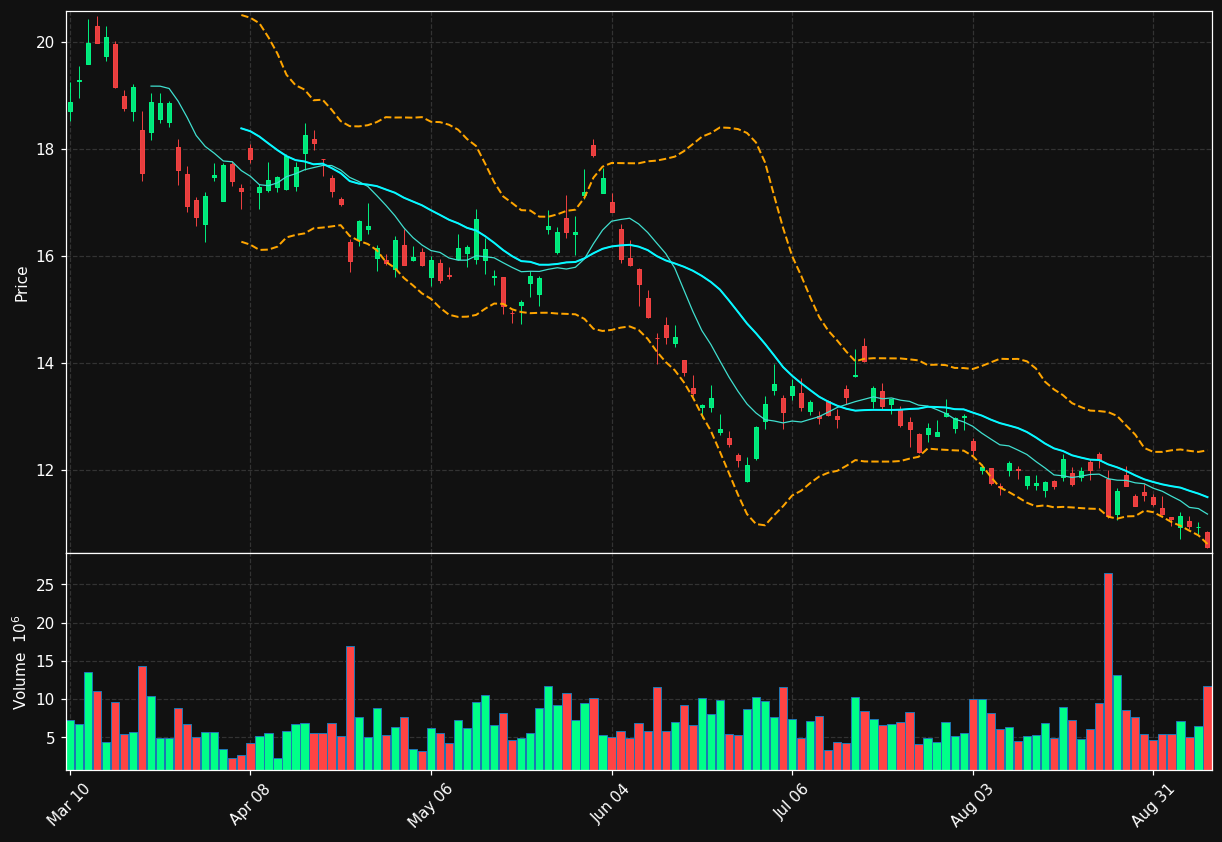Click the 'Jul 06' date axis label

coord(790,805)
